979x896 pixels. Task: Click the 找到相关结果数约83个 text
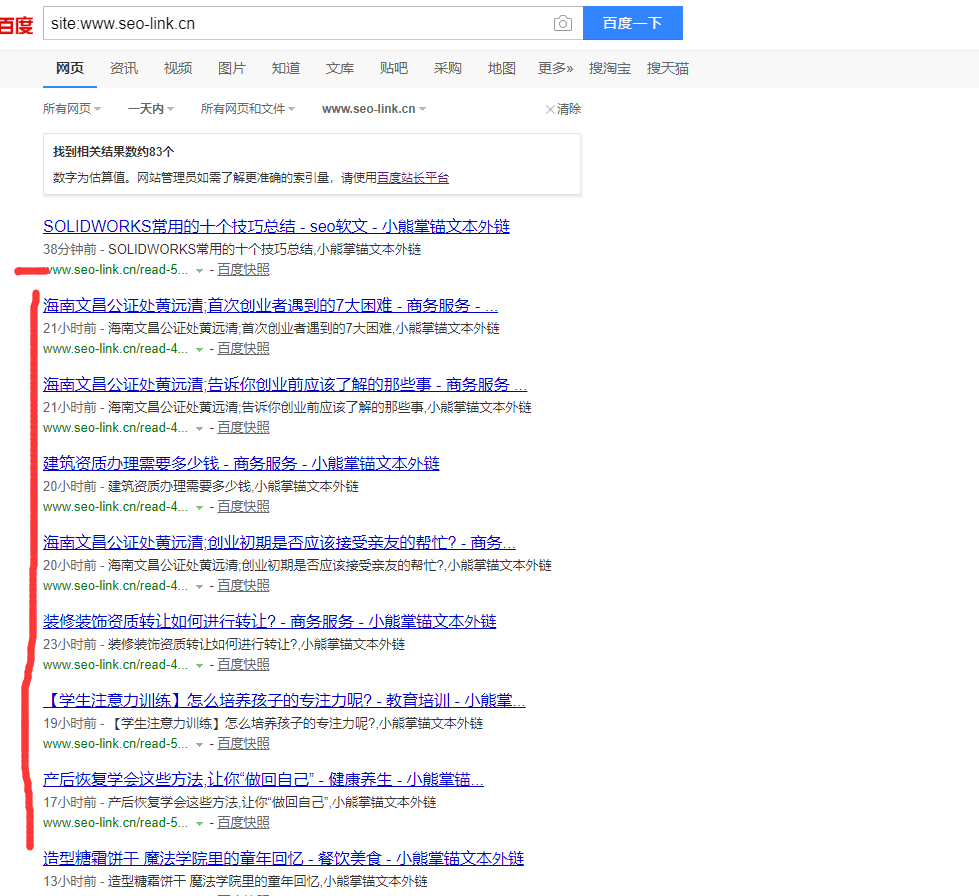tap(114, 152)
